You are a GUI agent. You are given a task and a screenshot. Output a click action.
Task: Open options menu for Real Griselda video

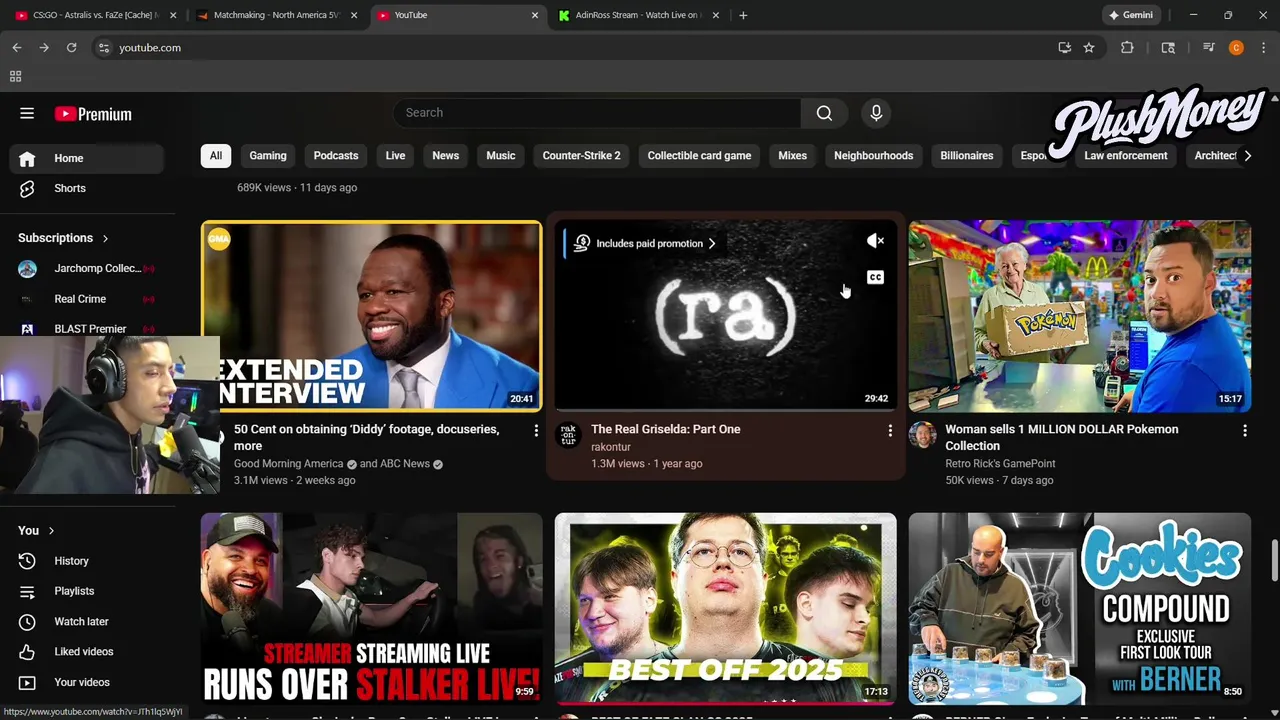tap(890, 430)
